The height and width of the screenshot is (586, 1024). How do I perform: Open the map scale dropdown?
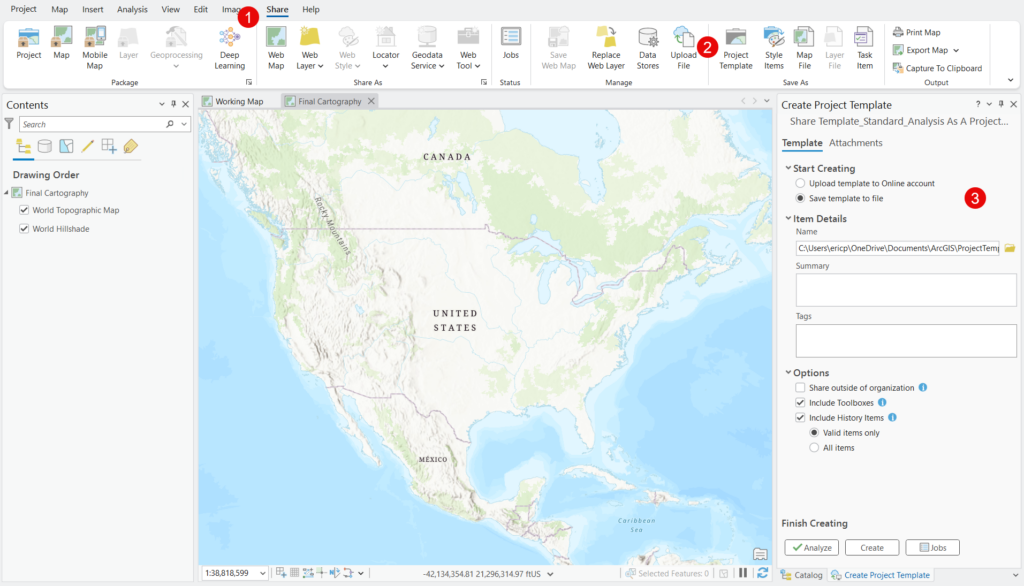click(x=263, y=573)
